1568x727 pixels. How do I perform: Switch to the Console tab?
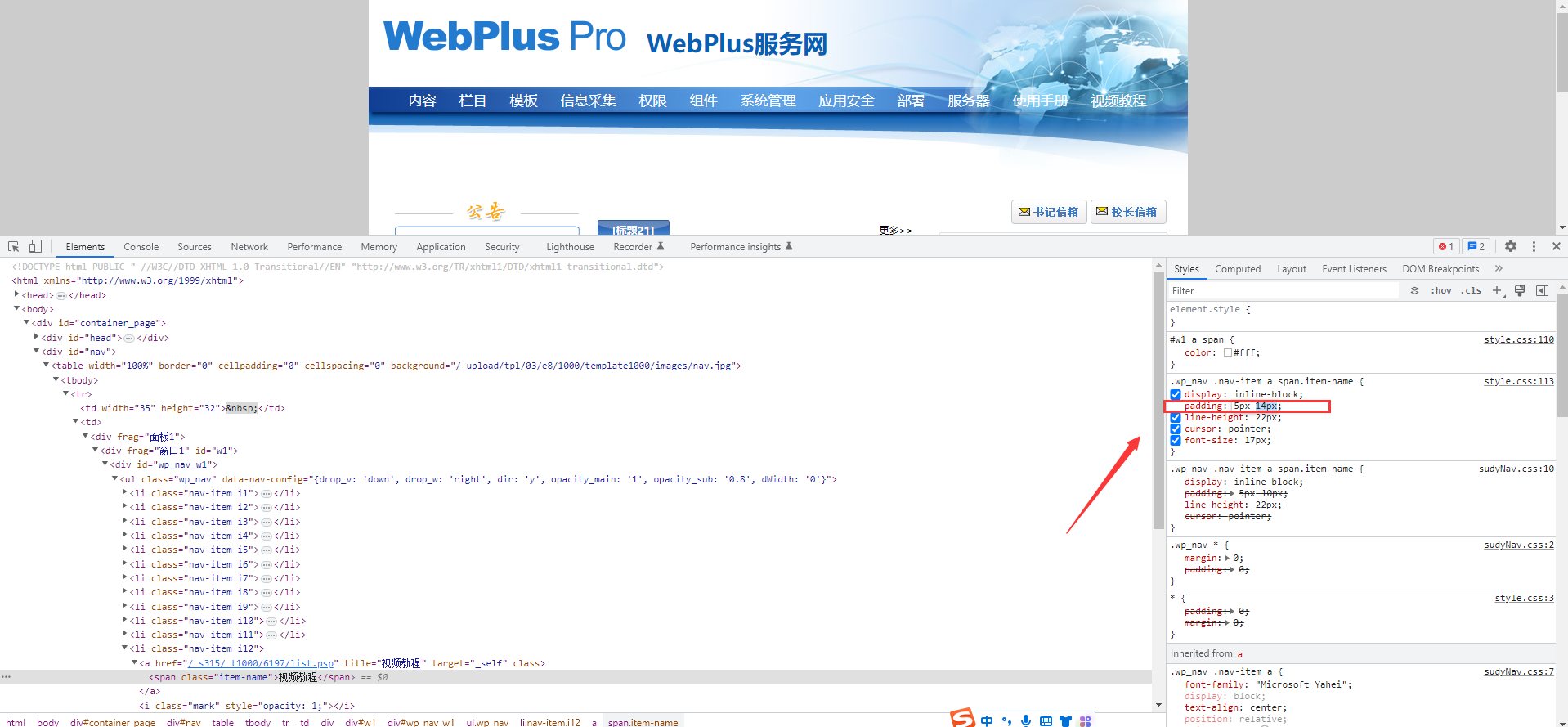pyautogui.click(x=141, y=247)
